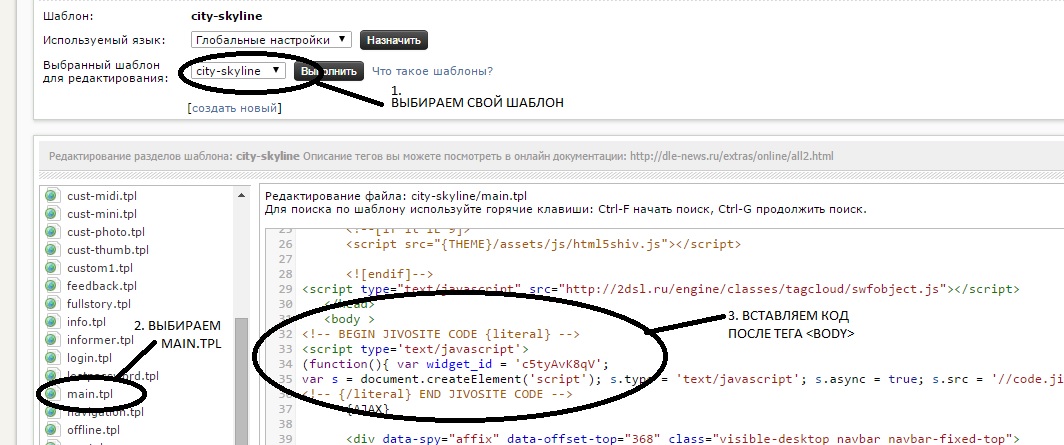The height and width of the screenshot is (445, 1064).
Task: Click code line 39 with data-spy affix div
Action: (683, 439)
